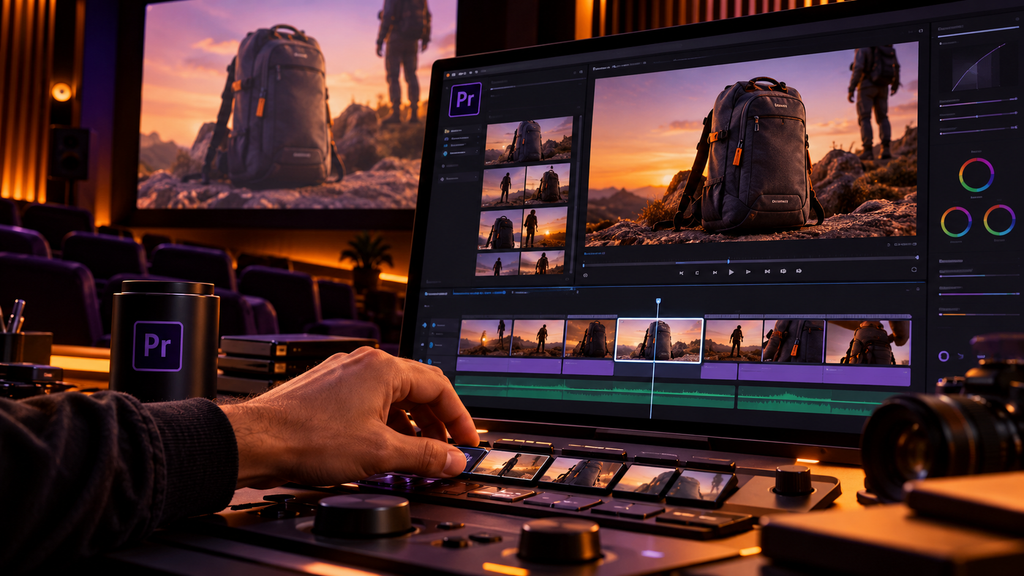The width and height of the screenshot is (1024, 576).
Task: Click the loop icon beside go-to-in
Action: click(697, 273)
